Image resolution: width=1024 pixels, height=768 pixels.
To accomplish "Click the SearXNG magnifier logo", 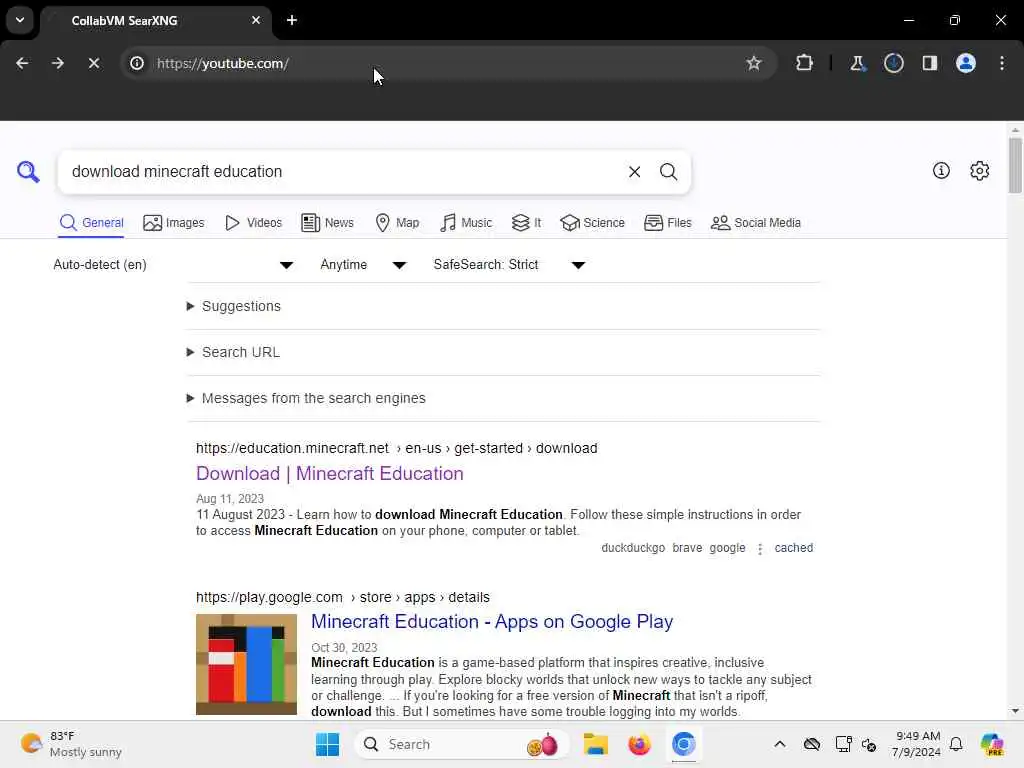I will click(28, 172).
